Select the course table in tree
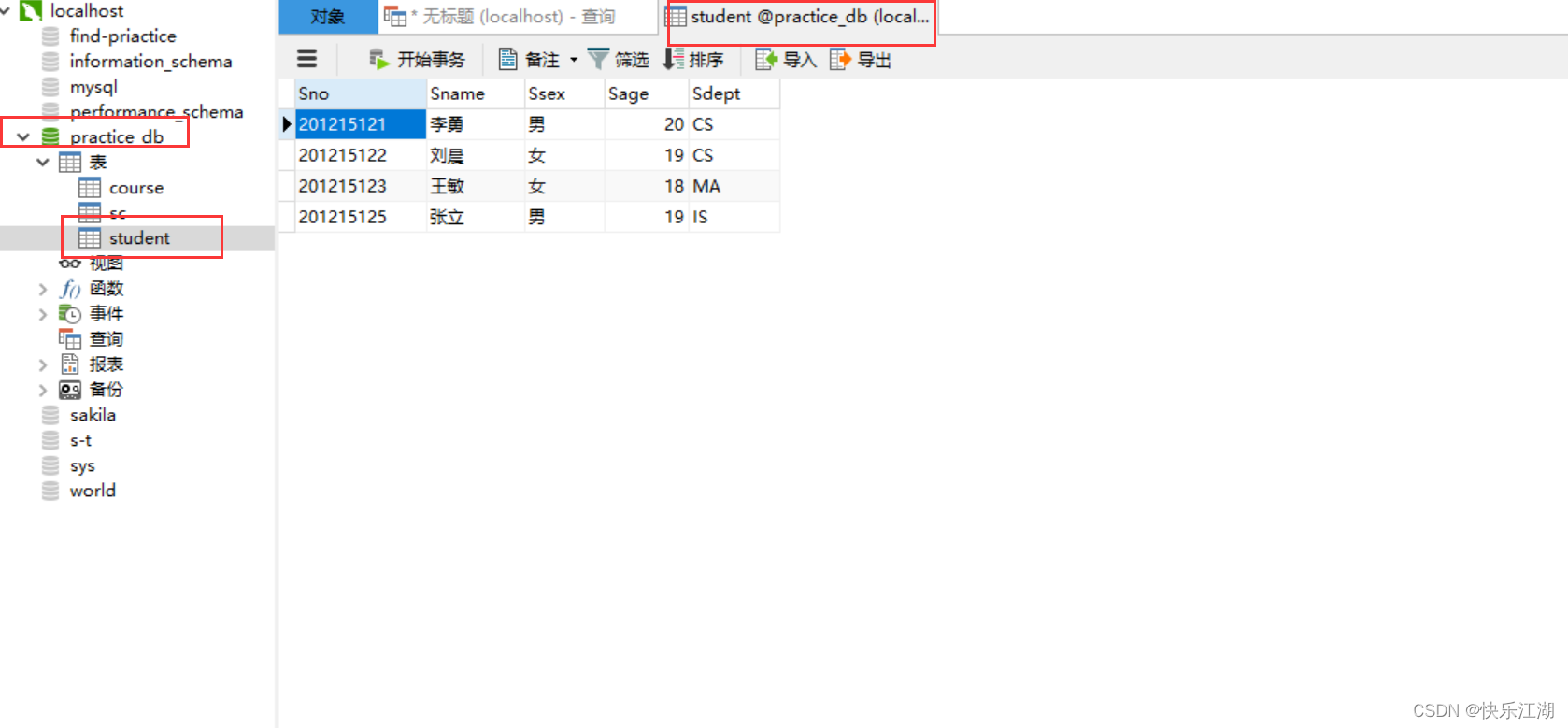This screenshot has height=728, width=1568. 136,188
